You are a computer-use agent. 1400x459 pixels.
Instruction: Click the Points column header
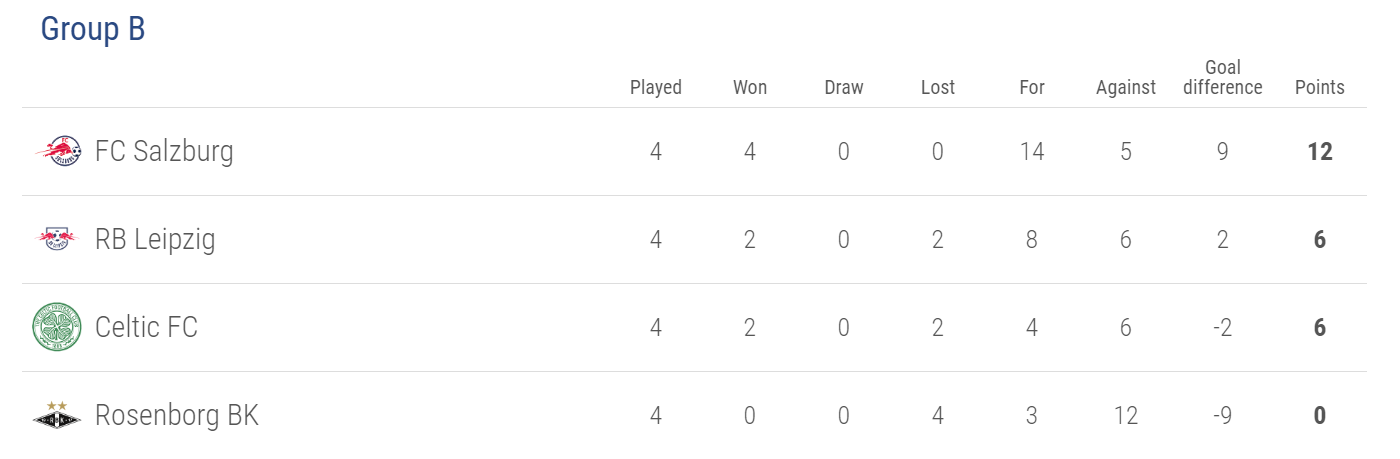[1320, 87]
